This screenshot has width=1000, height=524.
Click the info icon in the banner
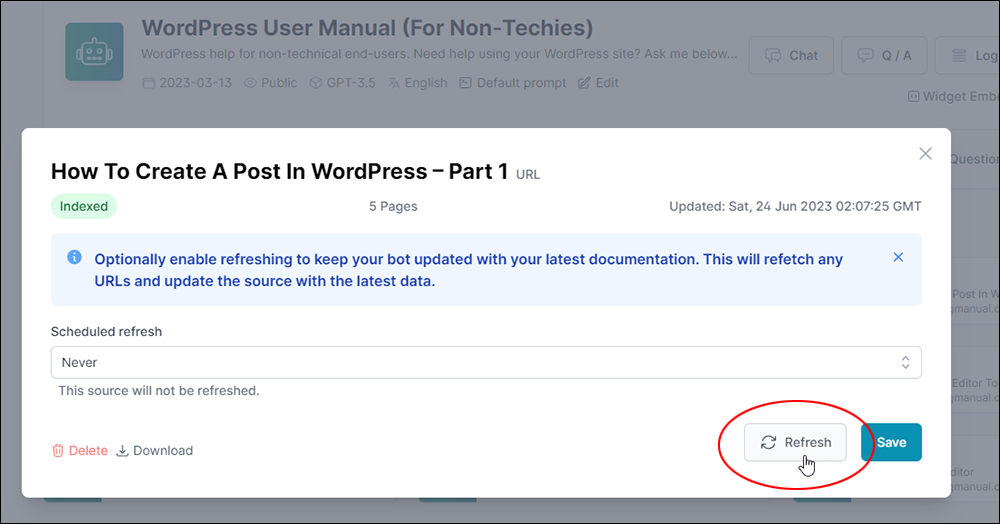[x=74, y=258]
